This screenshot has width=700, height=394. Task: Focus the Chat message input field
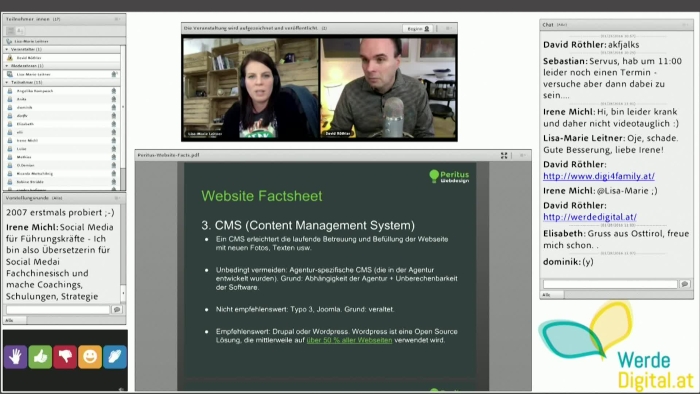coord(610,284)
